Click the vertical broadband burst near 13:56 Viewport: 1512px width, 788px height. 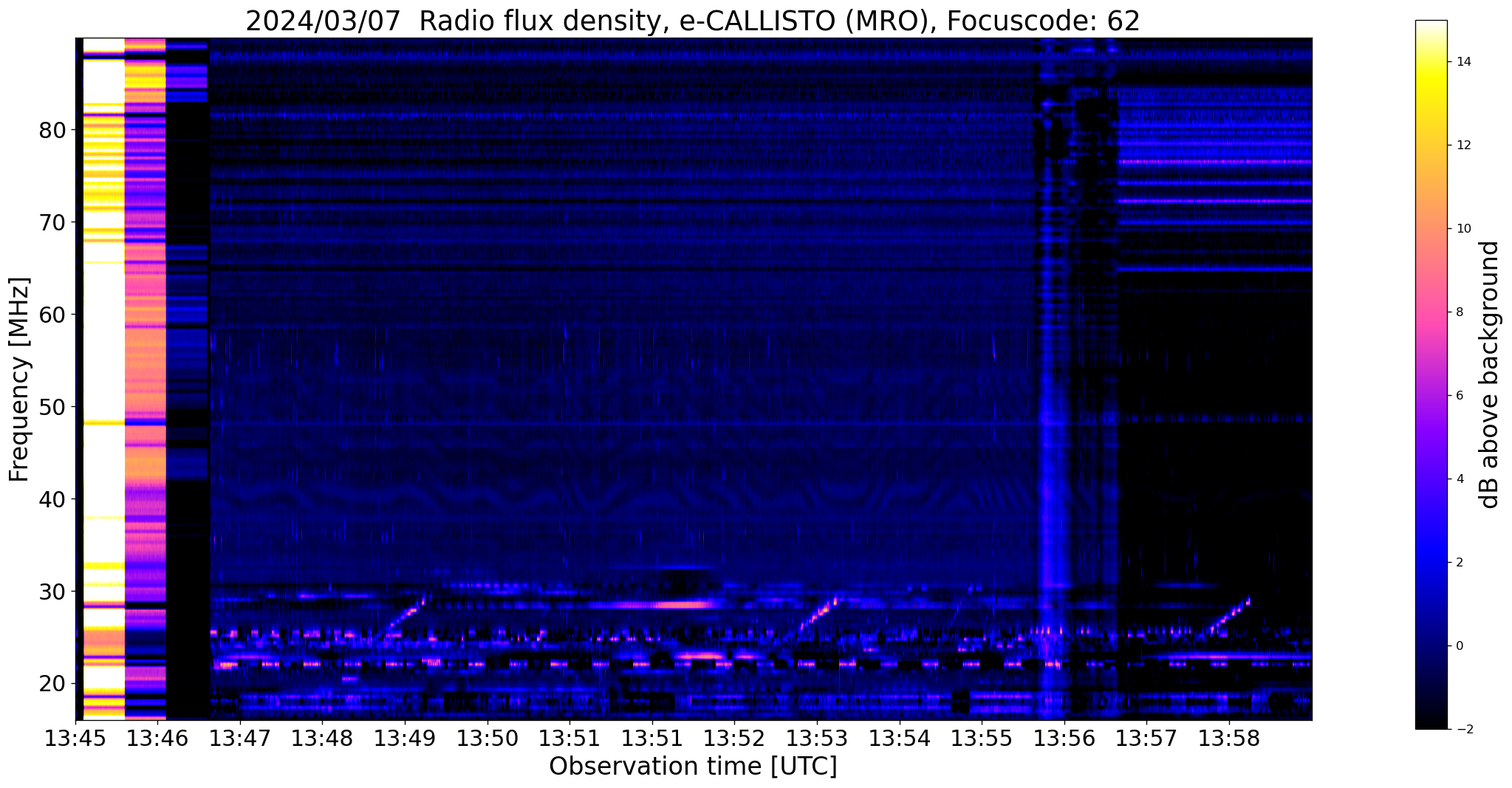[x=1049, y=443]
